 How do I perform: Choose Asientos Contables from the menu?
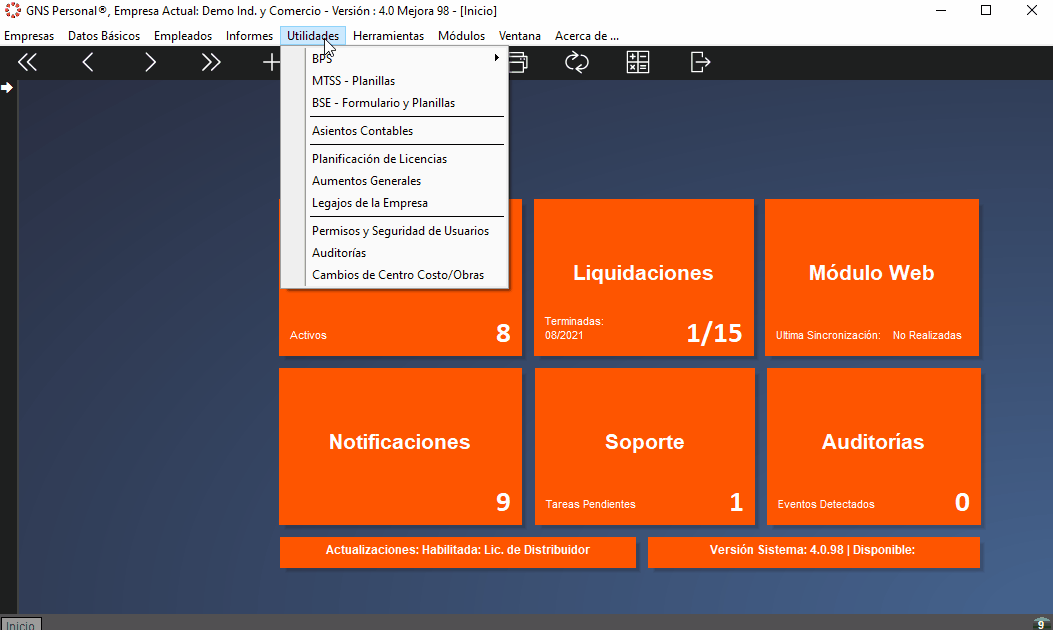tap(406, 131)
